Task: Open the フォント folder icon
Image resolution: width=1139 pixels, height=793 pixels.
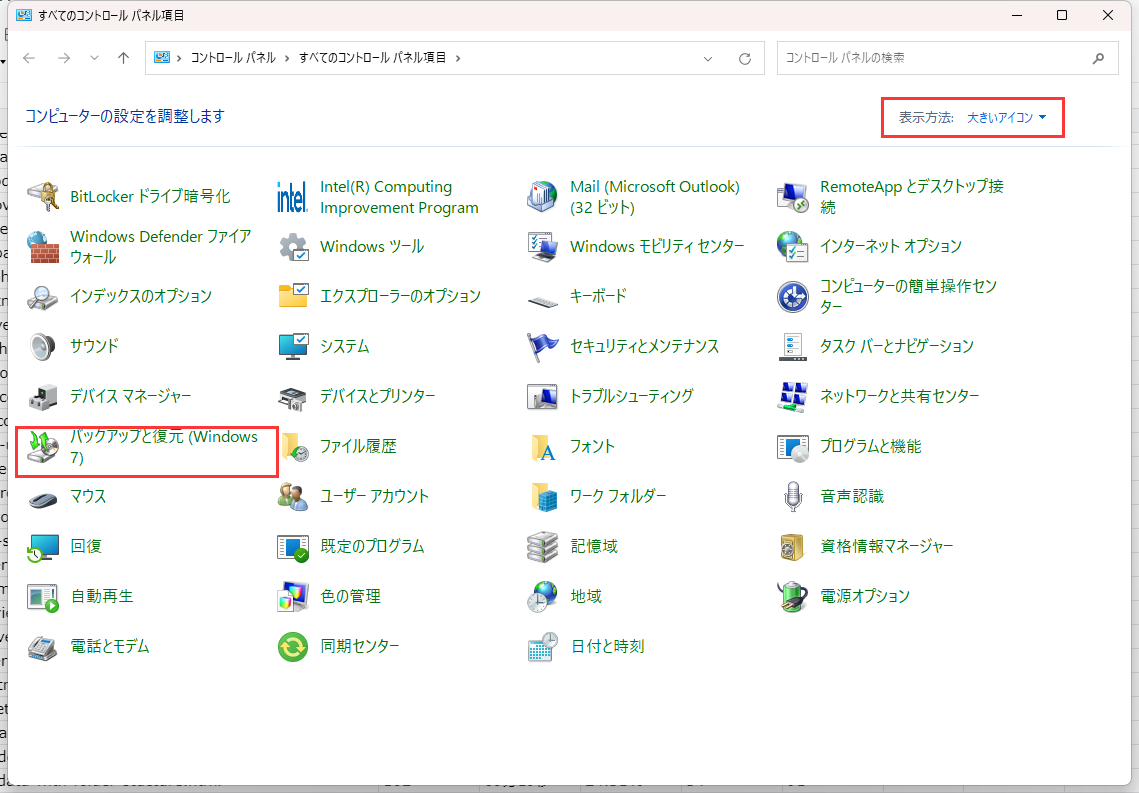Action: point(542,447)
